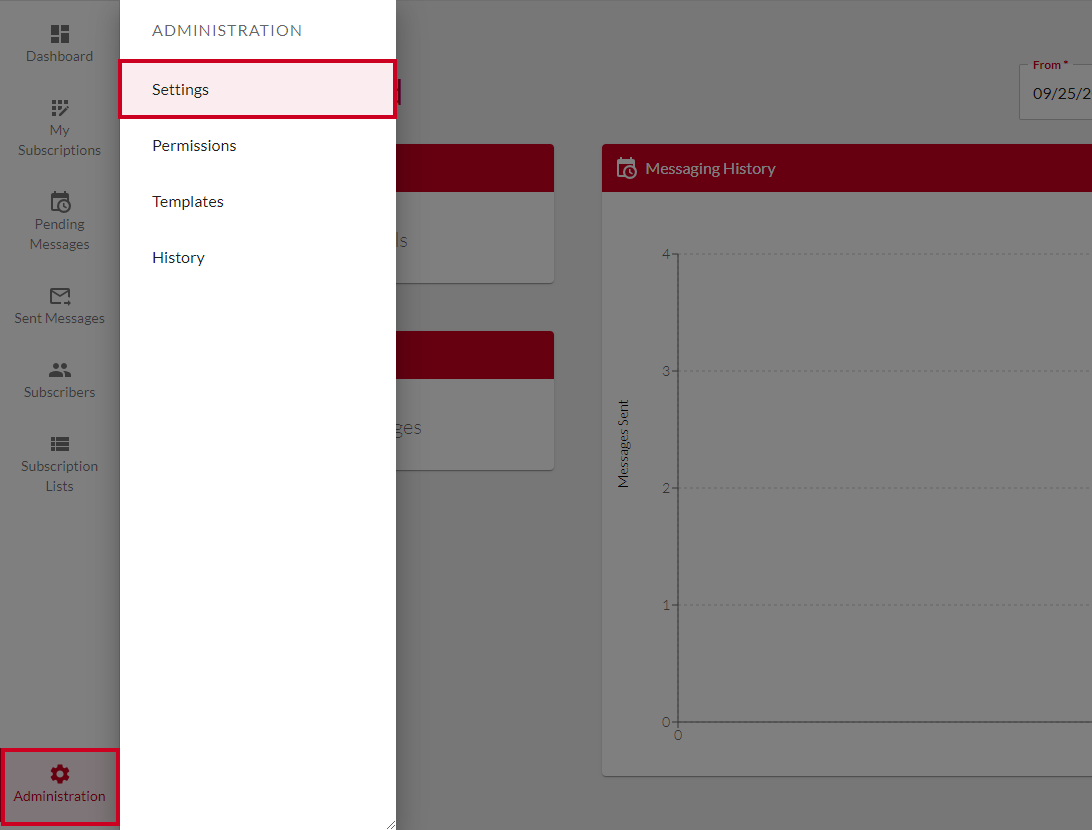This screenshot has width=1092, height=830.
Task: Click the Dashboard label in sidebar
Action: coord(59,56)
